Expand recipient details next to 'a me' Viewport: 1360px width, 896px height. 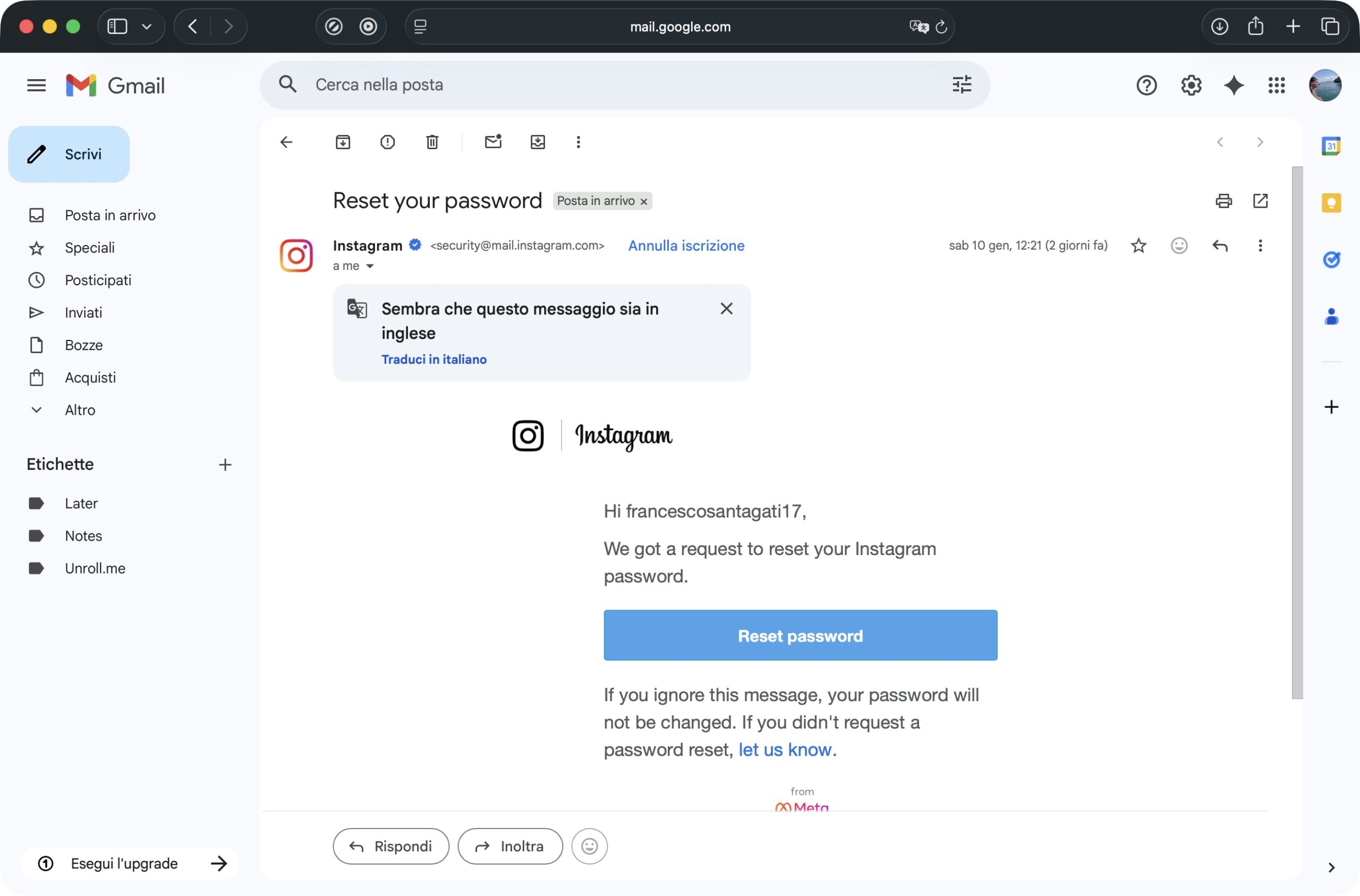[x=370, y=266]
